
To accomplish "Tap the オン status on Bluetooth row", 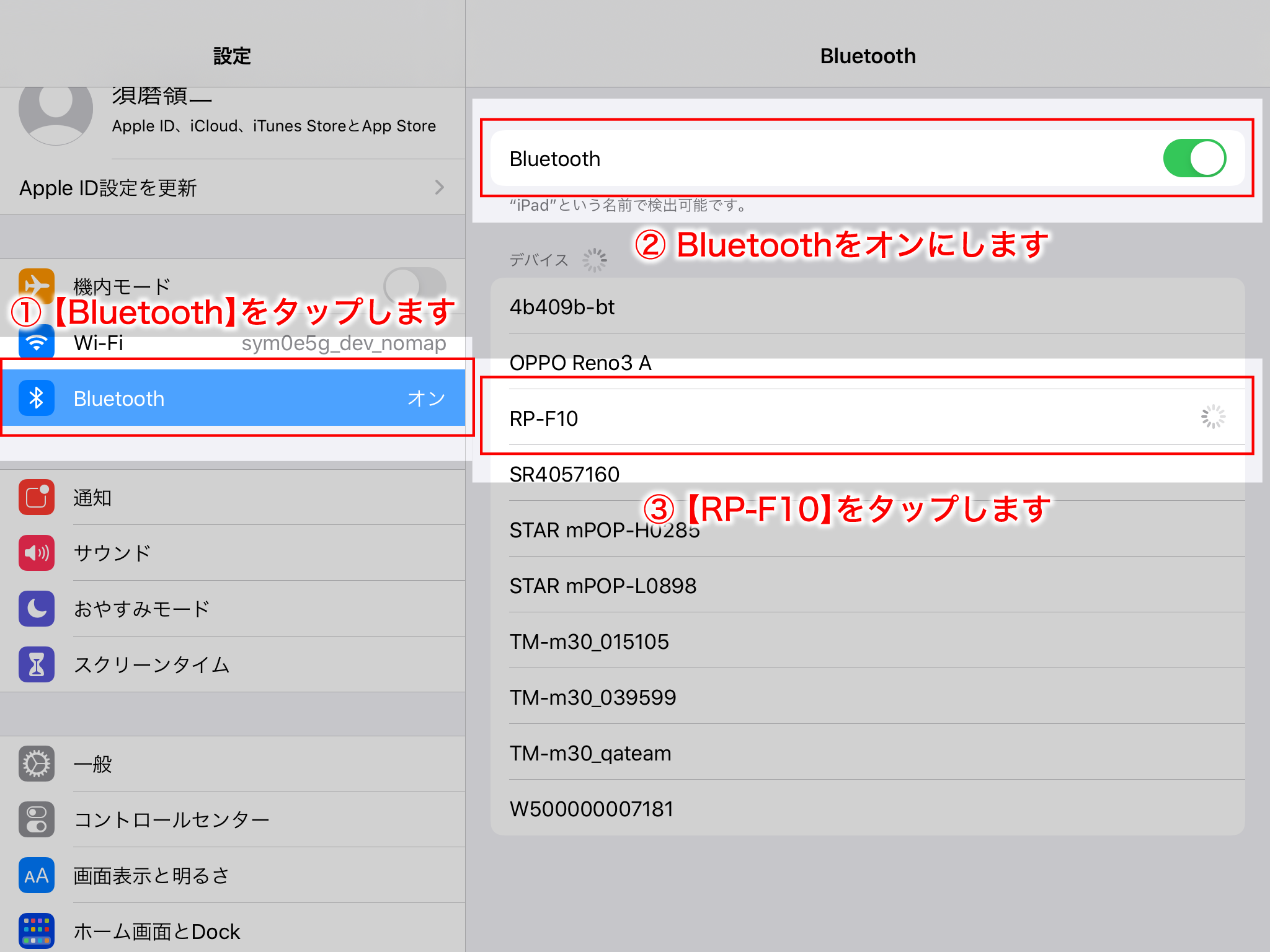I will (426, 398).
